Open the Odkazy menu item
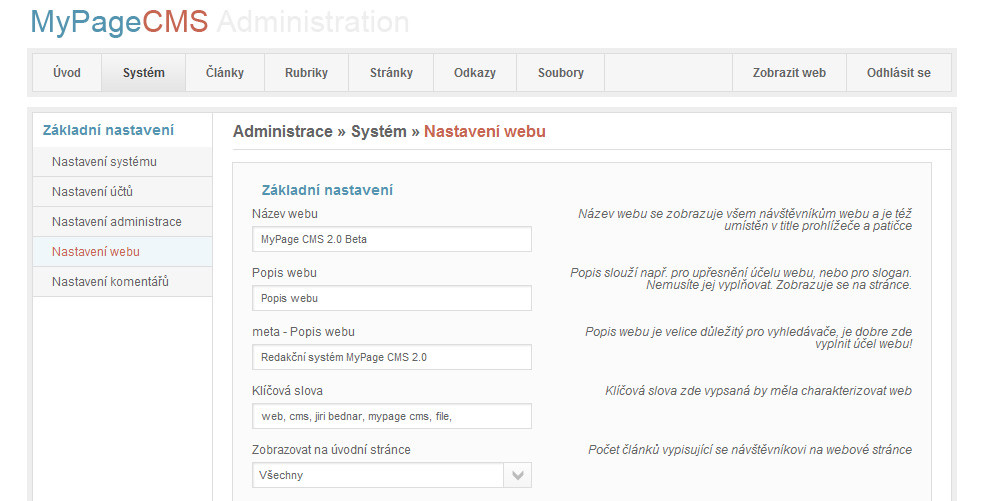The image size is (985, 501). click(475, 73)
